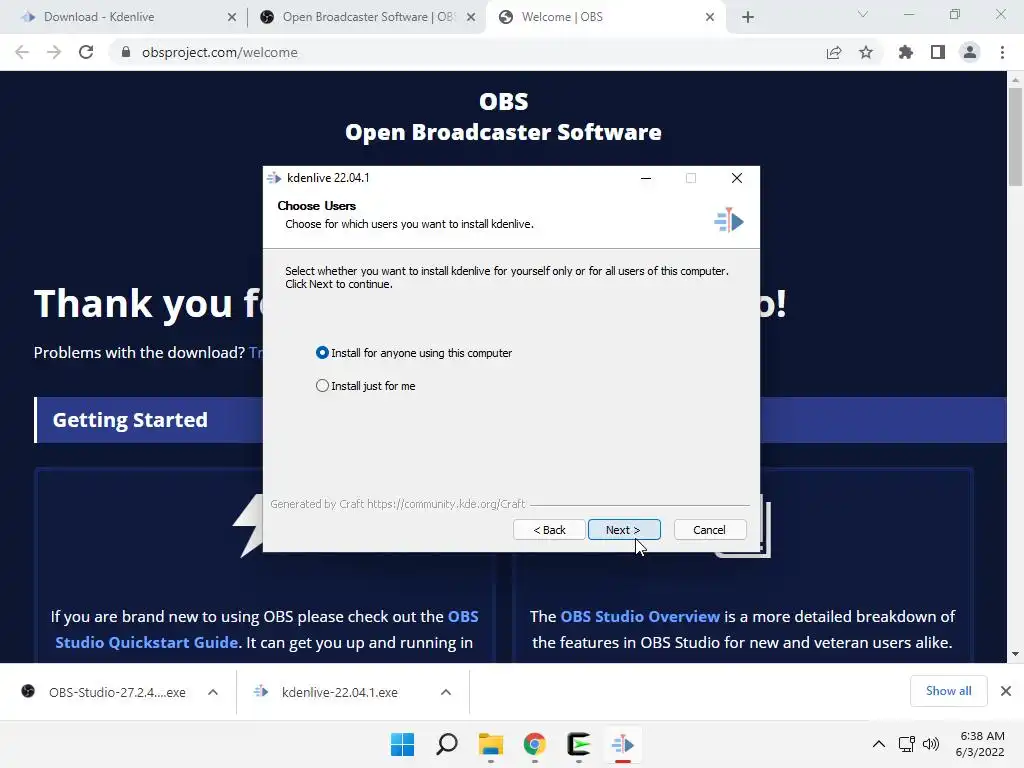Close the Open Broadcaster Software tab
This screenshot has height=768, width=1024.
point(471,18)
